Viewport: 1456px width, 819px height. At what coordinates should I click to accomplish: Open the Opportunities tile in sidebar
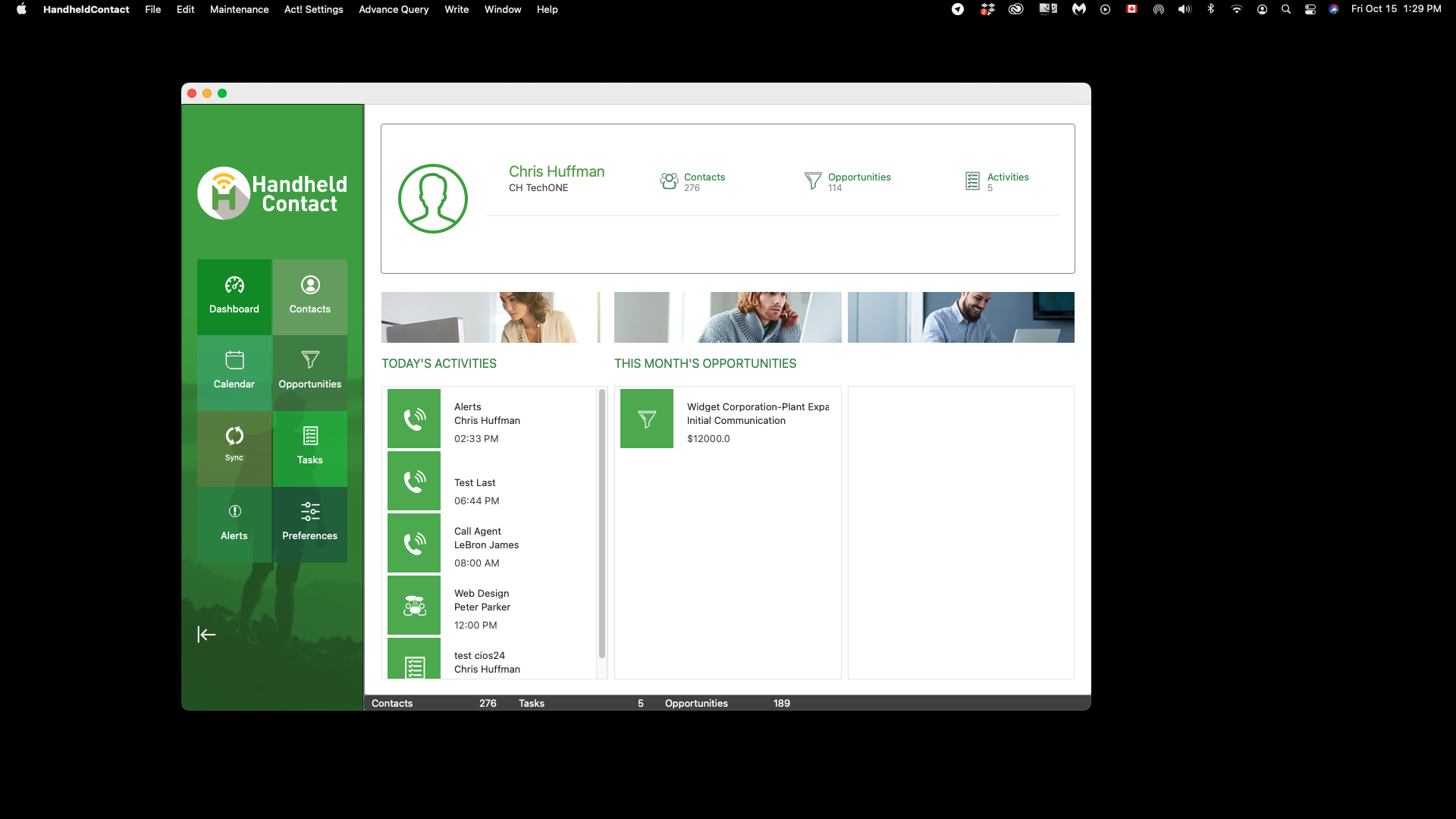point(310,372)
